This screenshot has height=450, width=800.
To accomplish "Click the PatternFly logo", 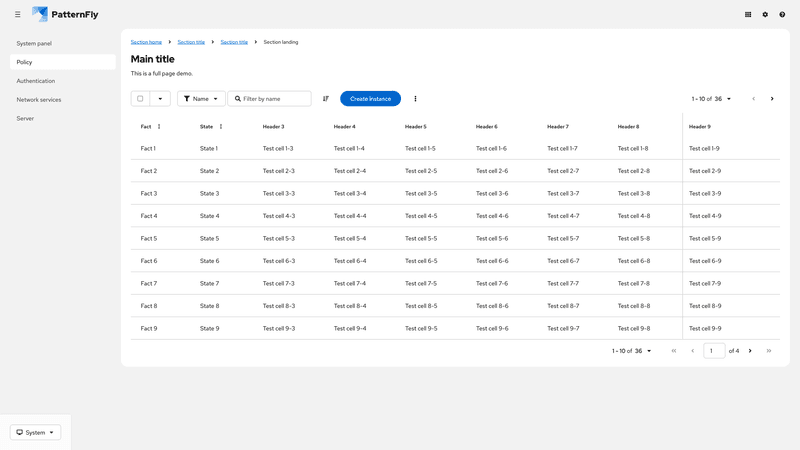I will [x=65, y=14].
